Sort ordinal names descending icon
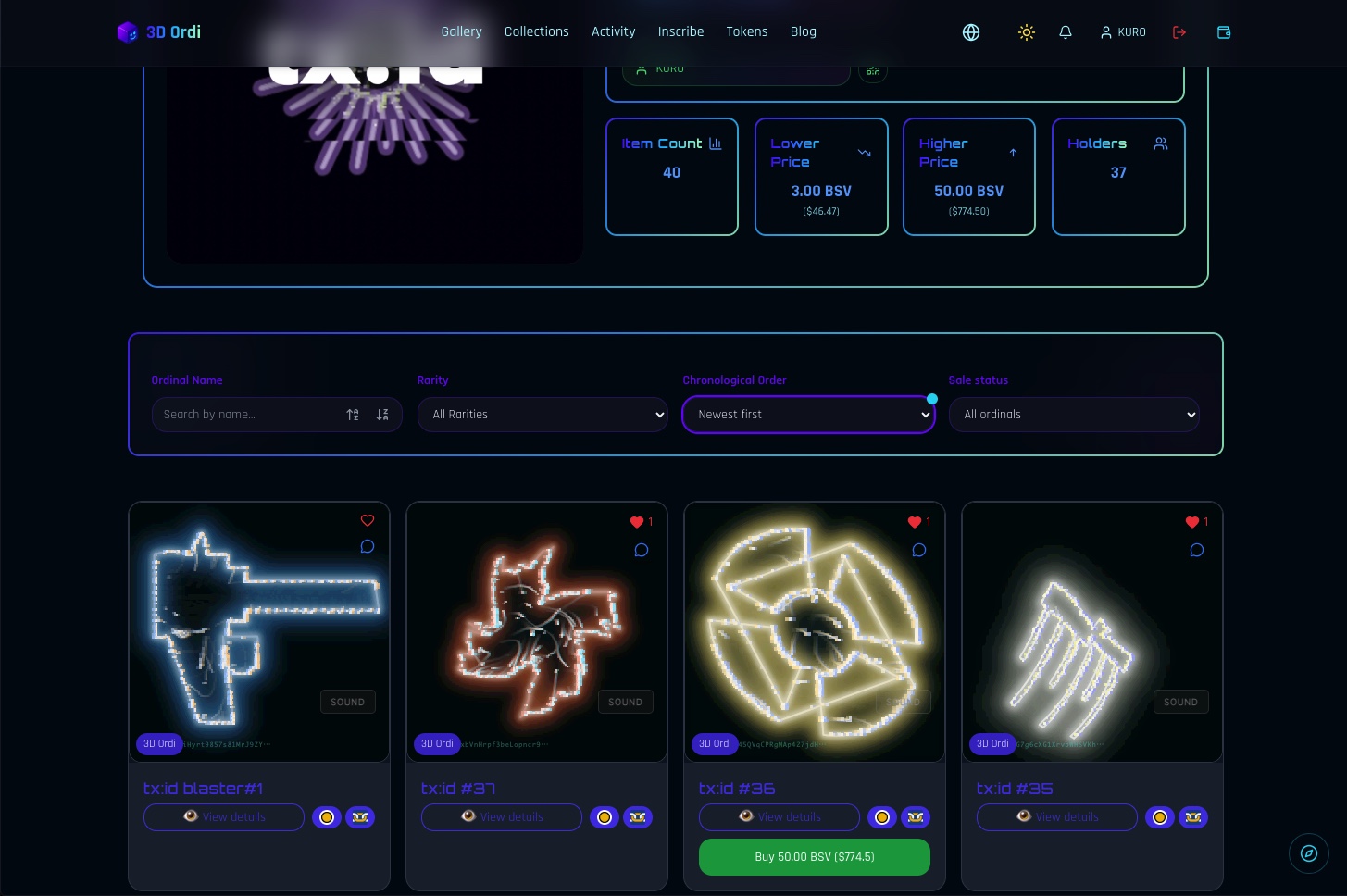The image size is (1347, 896). pyautogui.click(x=382, y=415)
